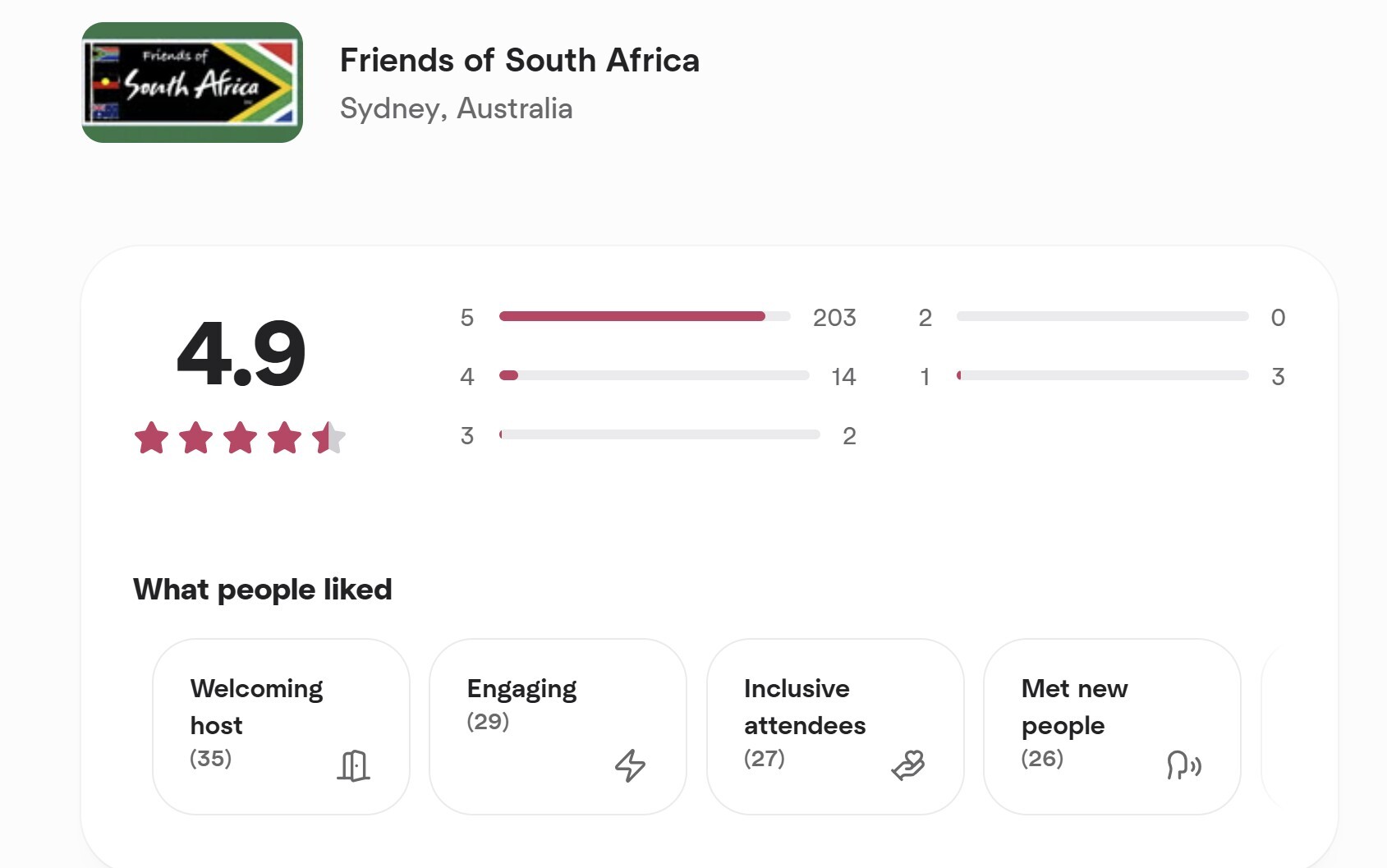Click the 5-star rating progress bar
This screenshot has width=1387, height=868.
(643, 316)
